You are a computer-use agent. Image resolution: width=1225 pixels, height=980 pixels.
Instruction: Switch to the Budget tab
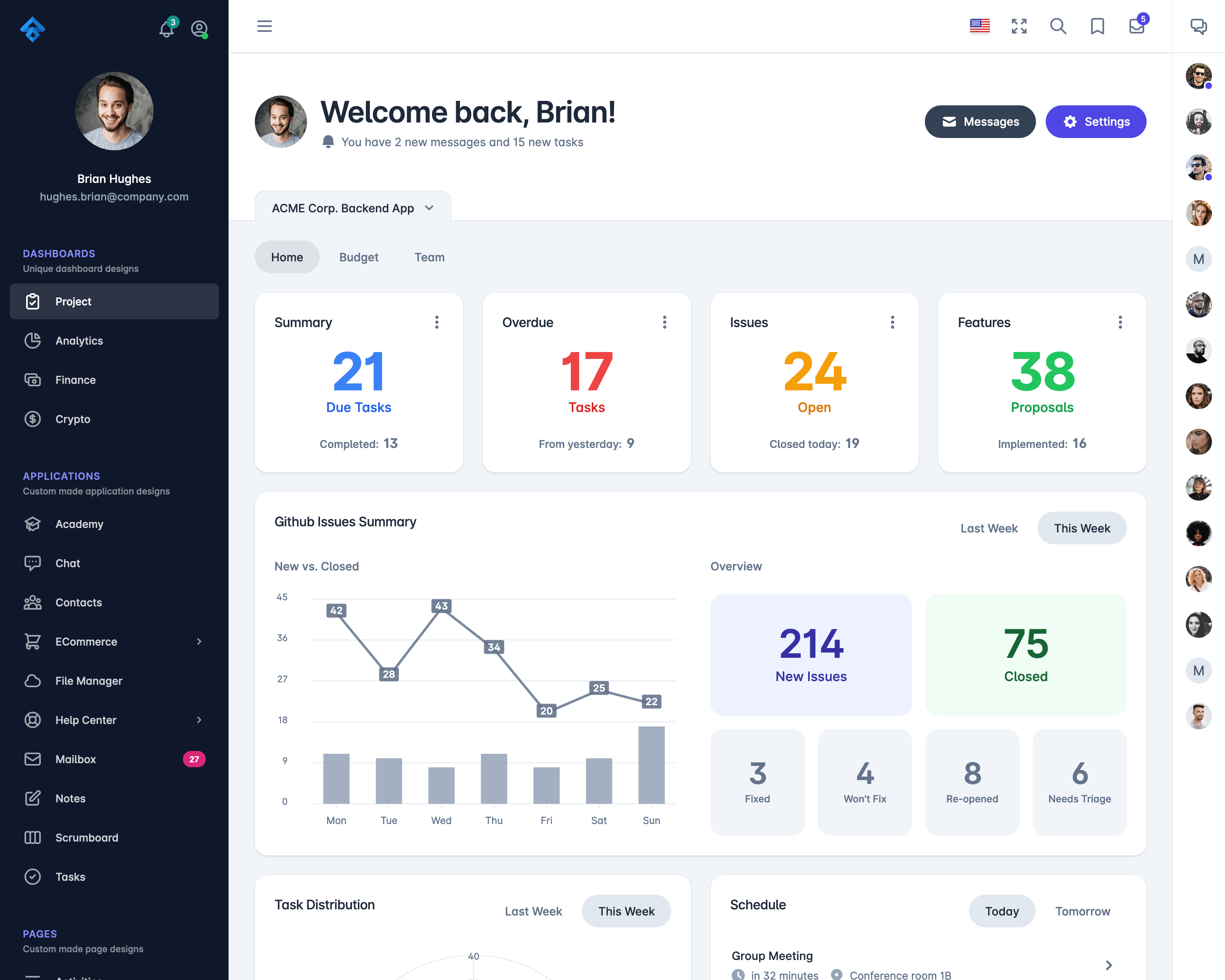(x=358, y=257)
